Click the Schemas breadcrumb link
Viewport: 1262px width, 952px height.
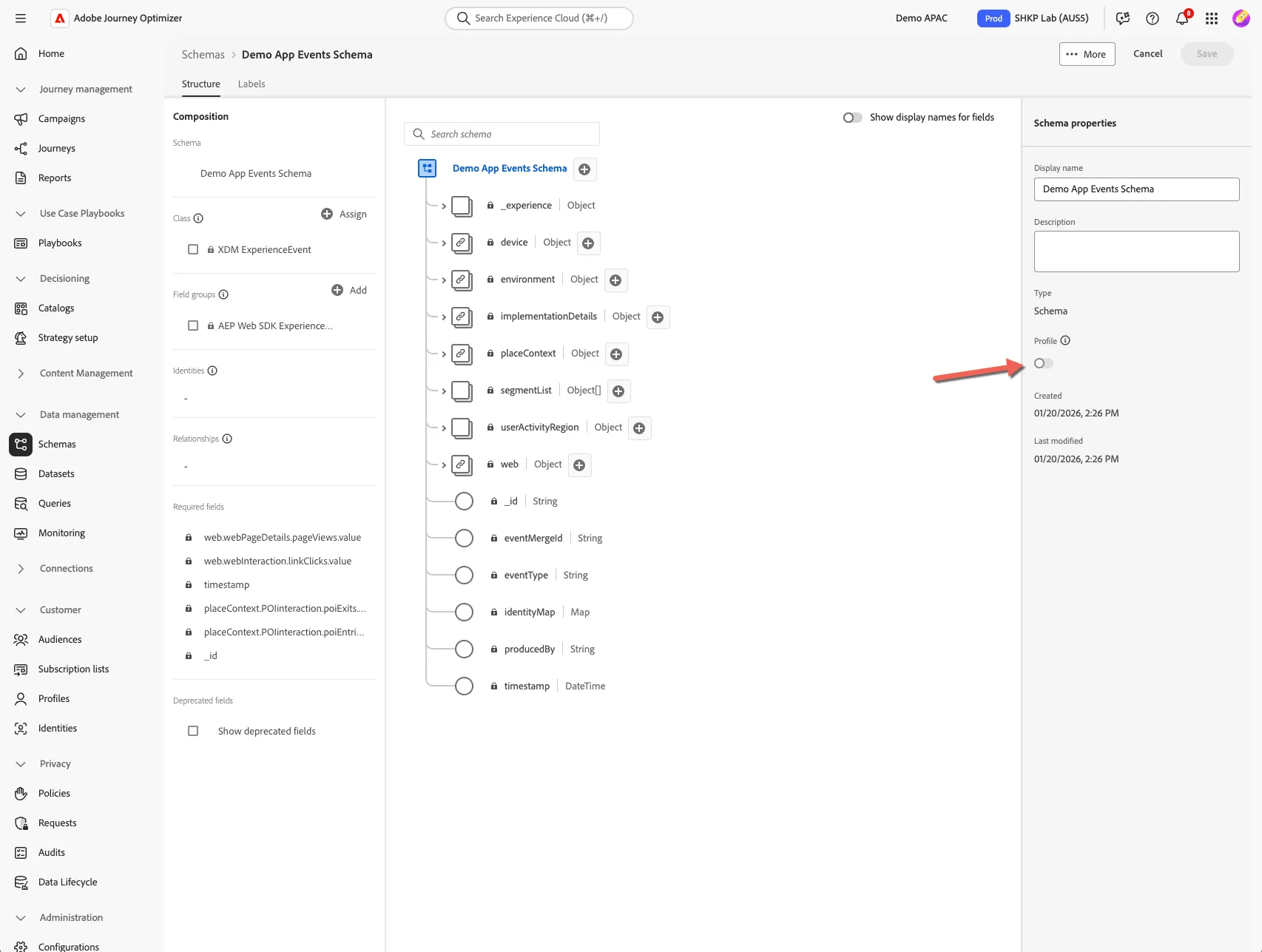coord(203,55)
